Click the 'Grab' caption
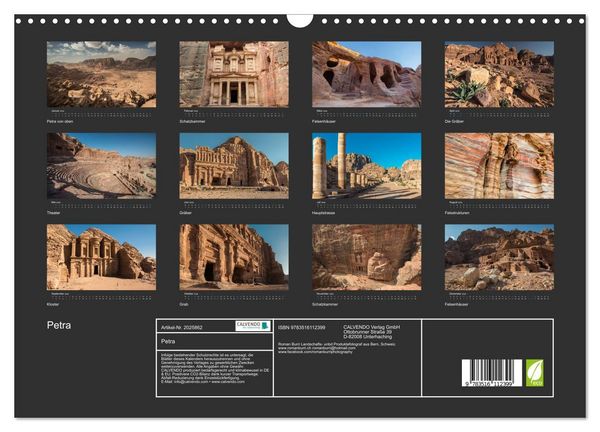600x432 pixels. tap(184, 304)
